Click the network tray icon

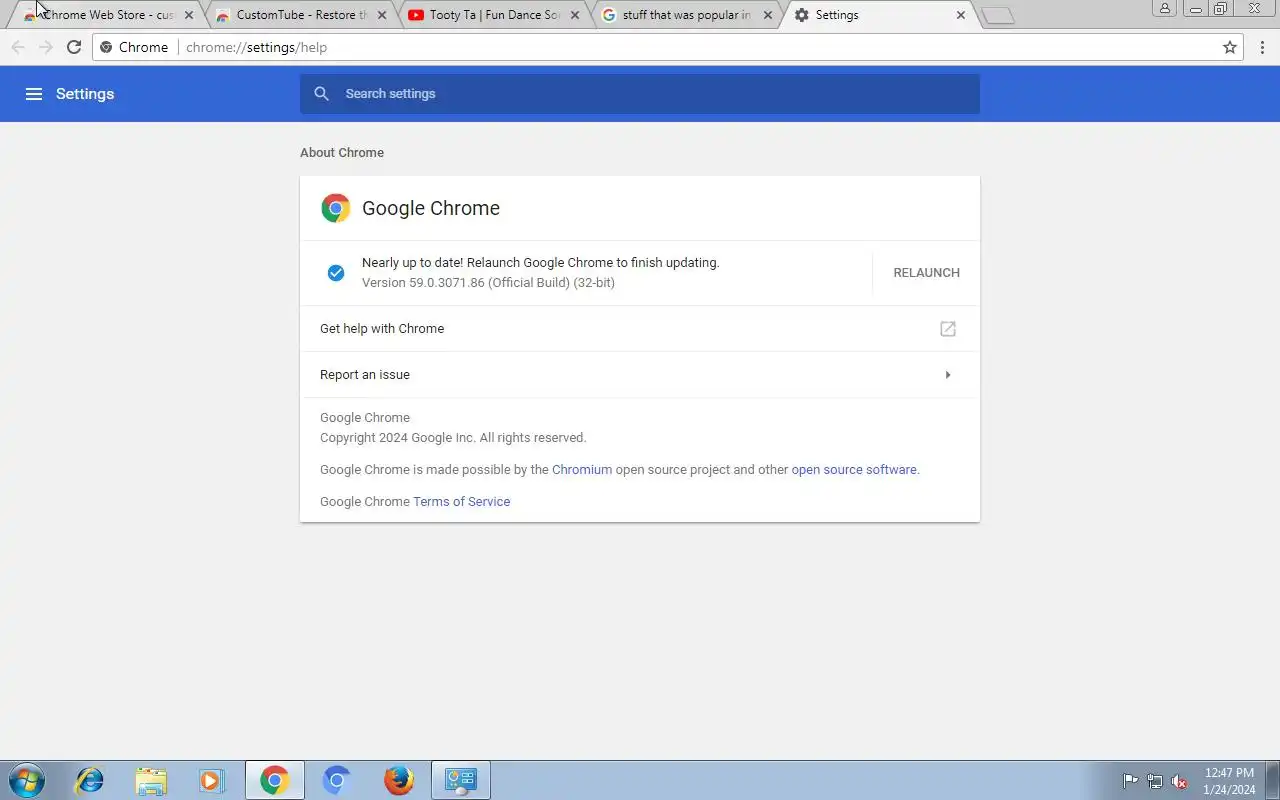(x=1155, y=781)
